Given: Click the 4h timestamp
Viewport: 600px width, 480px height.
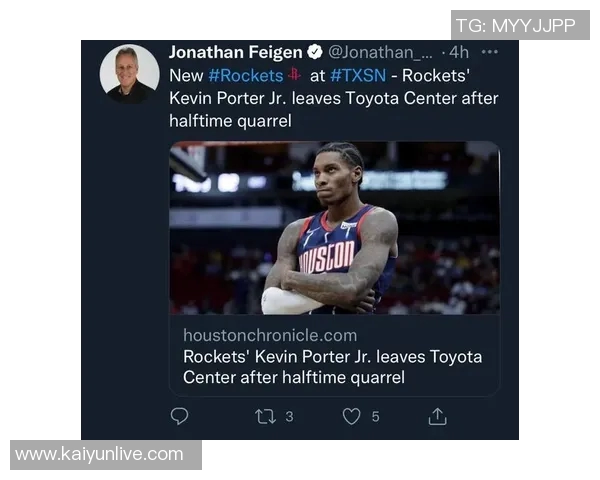Looking at the screenshot, I should (459, 52).
